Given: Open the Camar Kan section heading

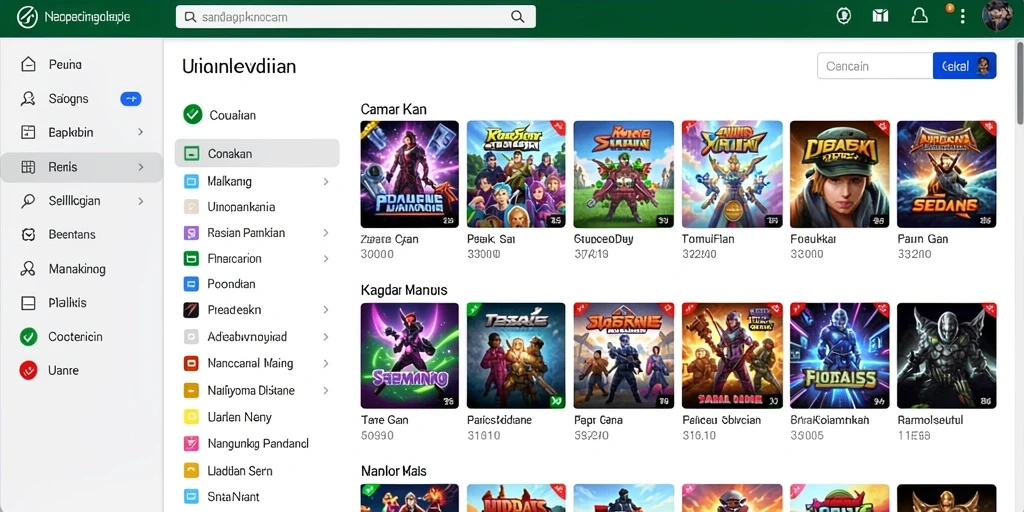Looking at the screenshot, I should 393,109.
